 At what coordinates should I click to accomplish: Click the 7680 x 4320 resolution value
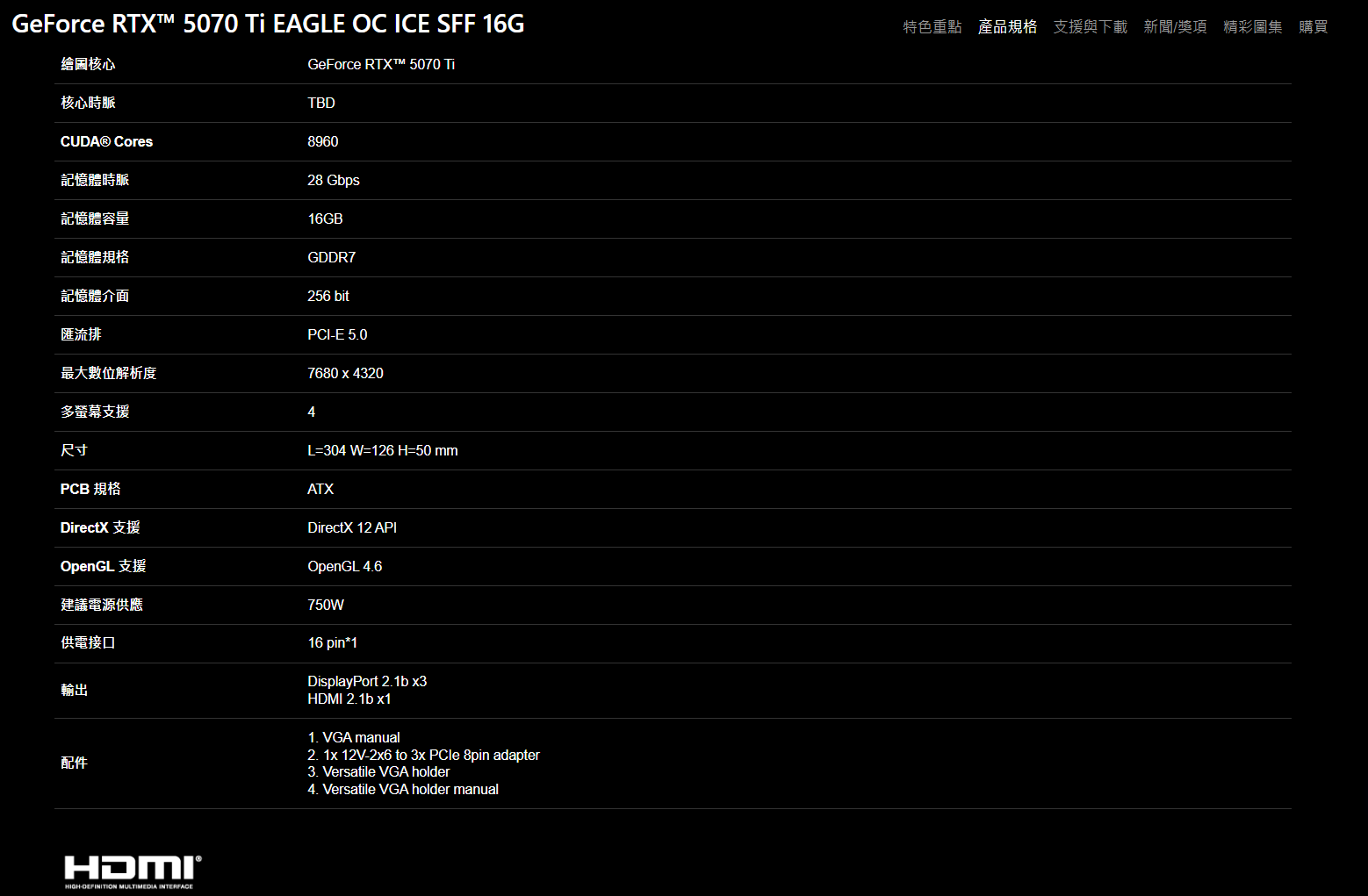click(x=345, y=373)
